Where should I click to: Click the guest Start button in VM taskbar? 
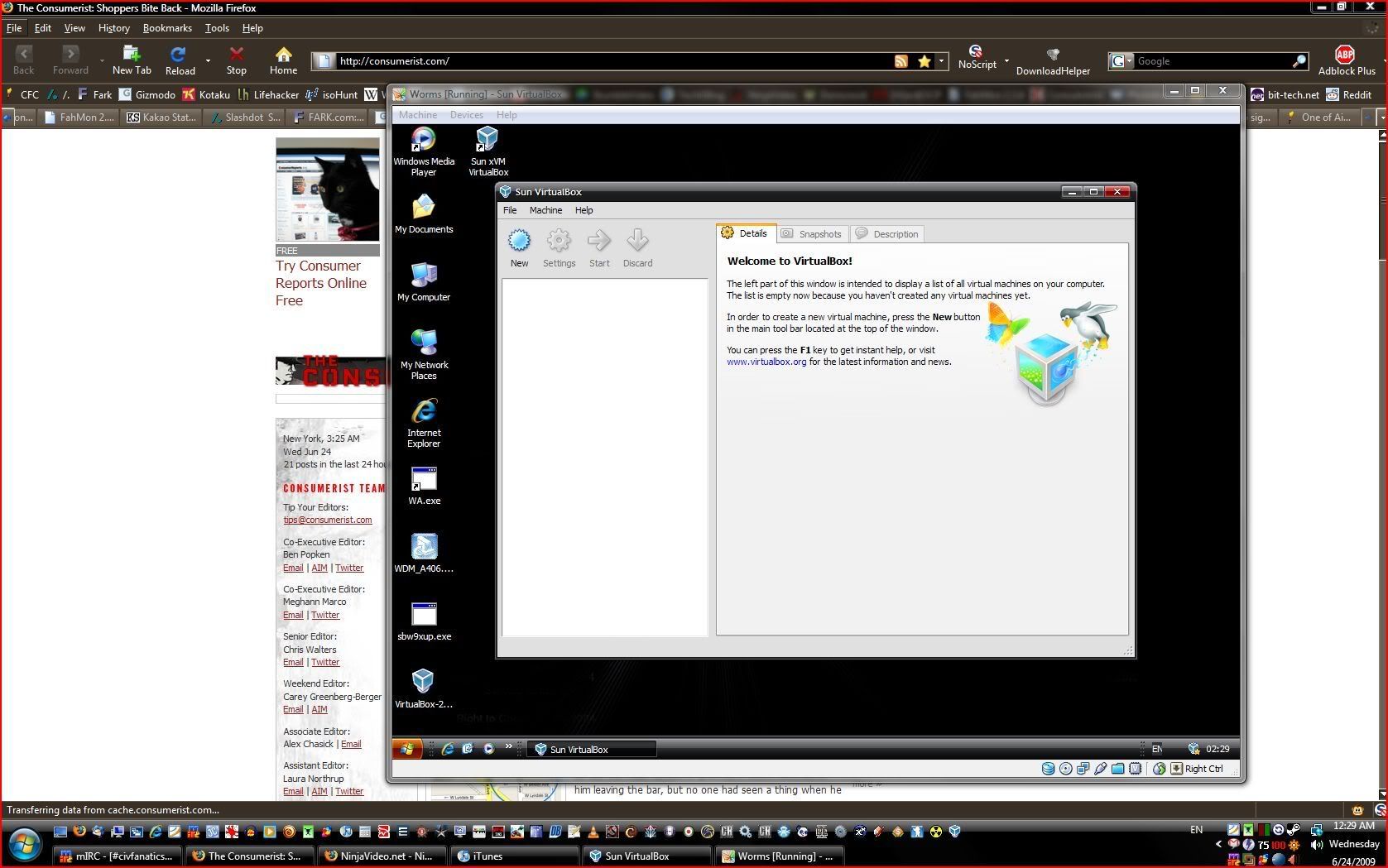coord(406,749)
